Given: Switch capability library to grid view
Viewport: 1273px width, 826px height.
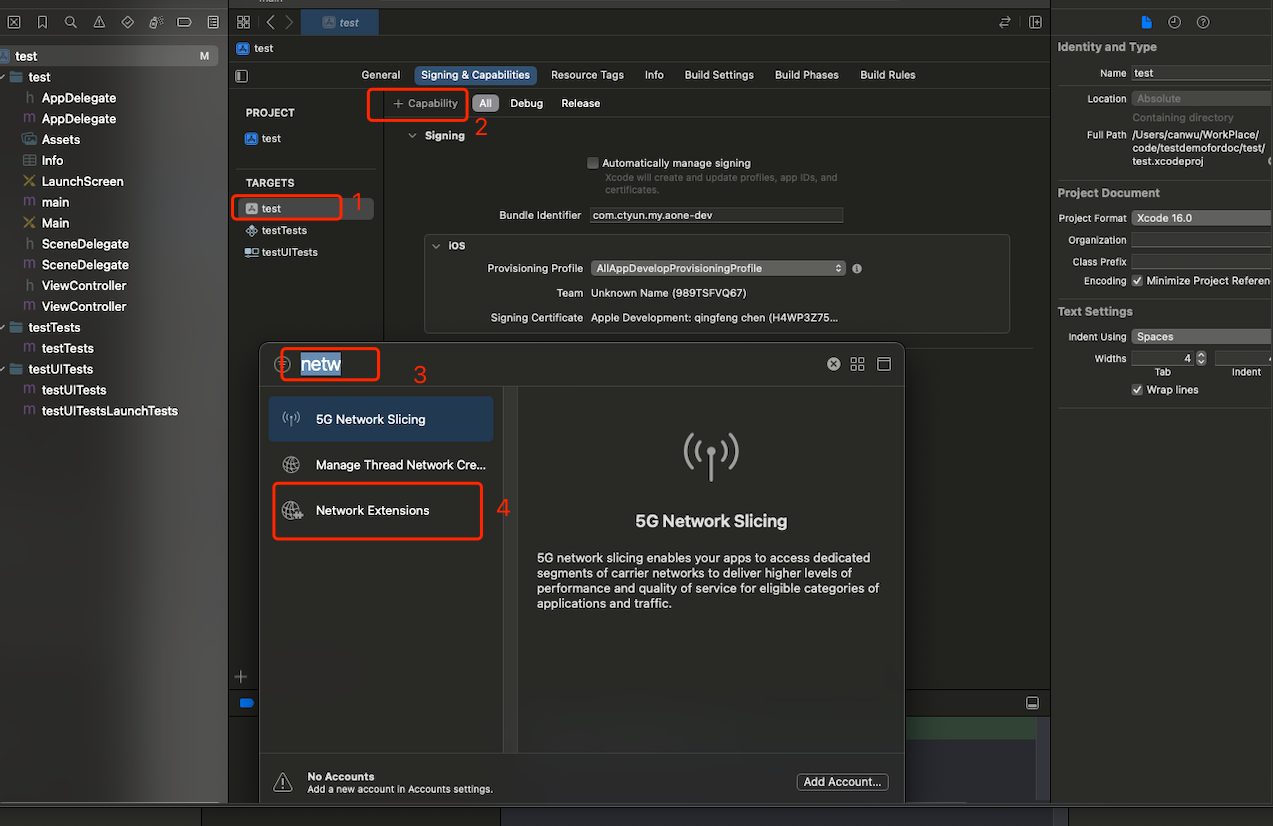Looking at the screenshot, I should tap(857, 364).
